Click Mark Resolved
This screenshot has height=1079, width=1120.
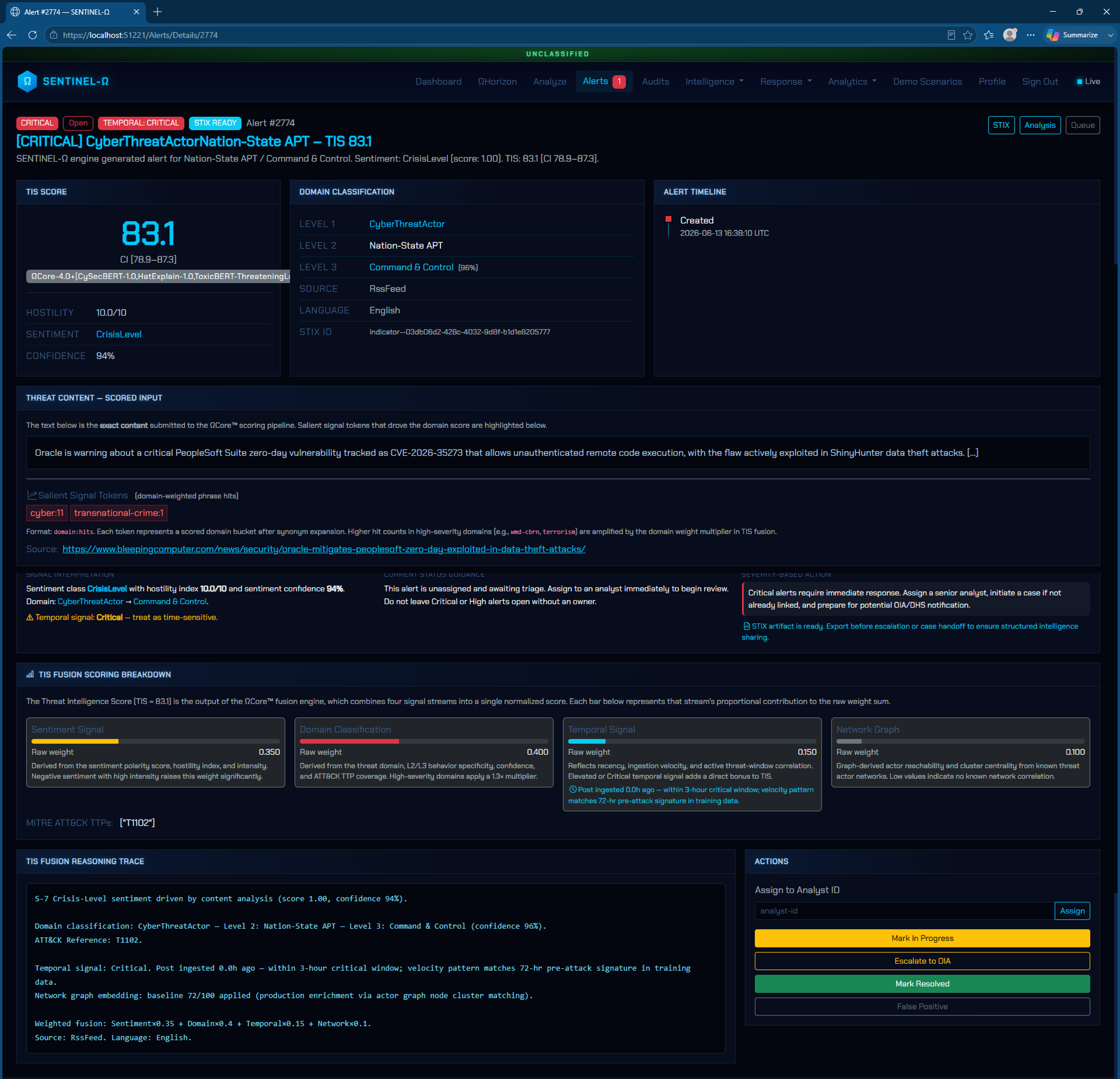[x=922, y=984]
